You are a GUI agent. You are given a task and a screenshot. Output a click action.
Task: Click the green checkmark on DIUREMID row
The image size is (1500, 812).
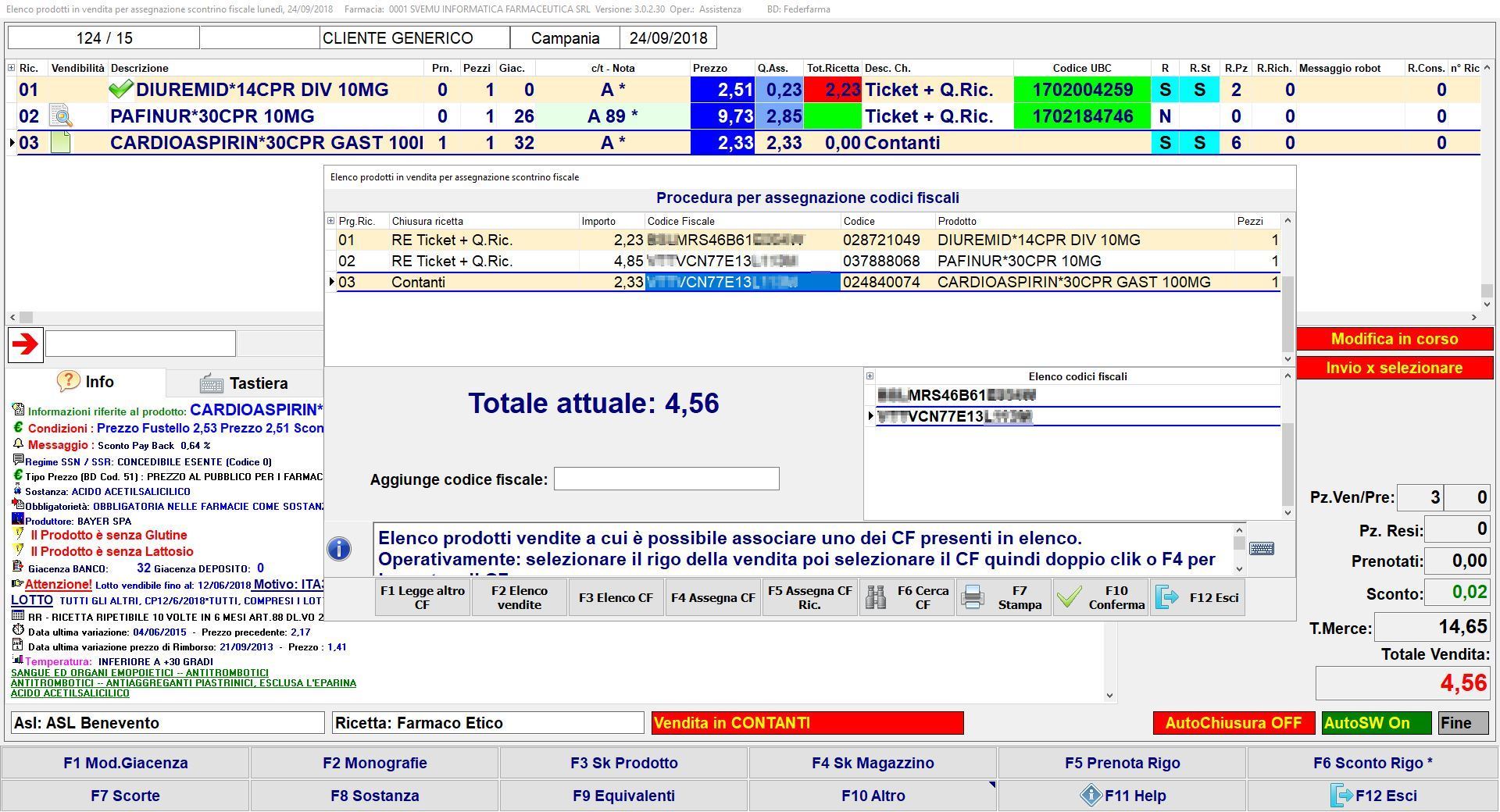click(120, 90)
